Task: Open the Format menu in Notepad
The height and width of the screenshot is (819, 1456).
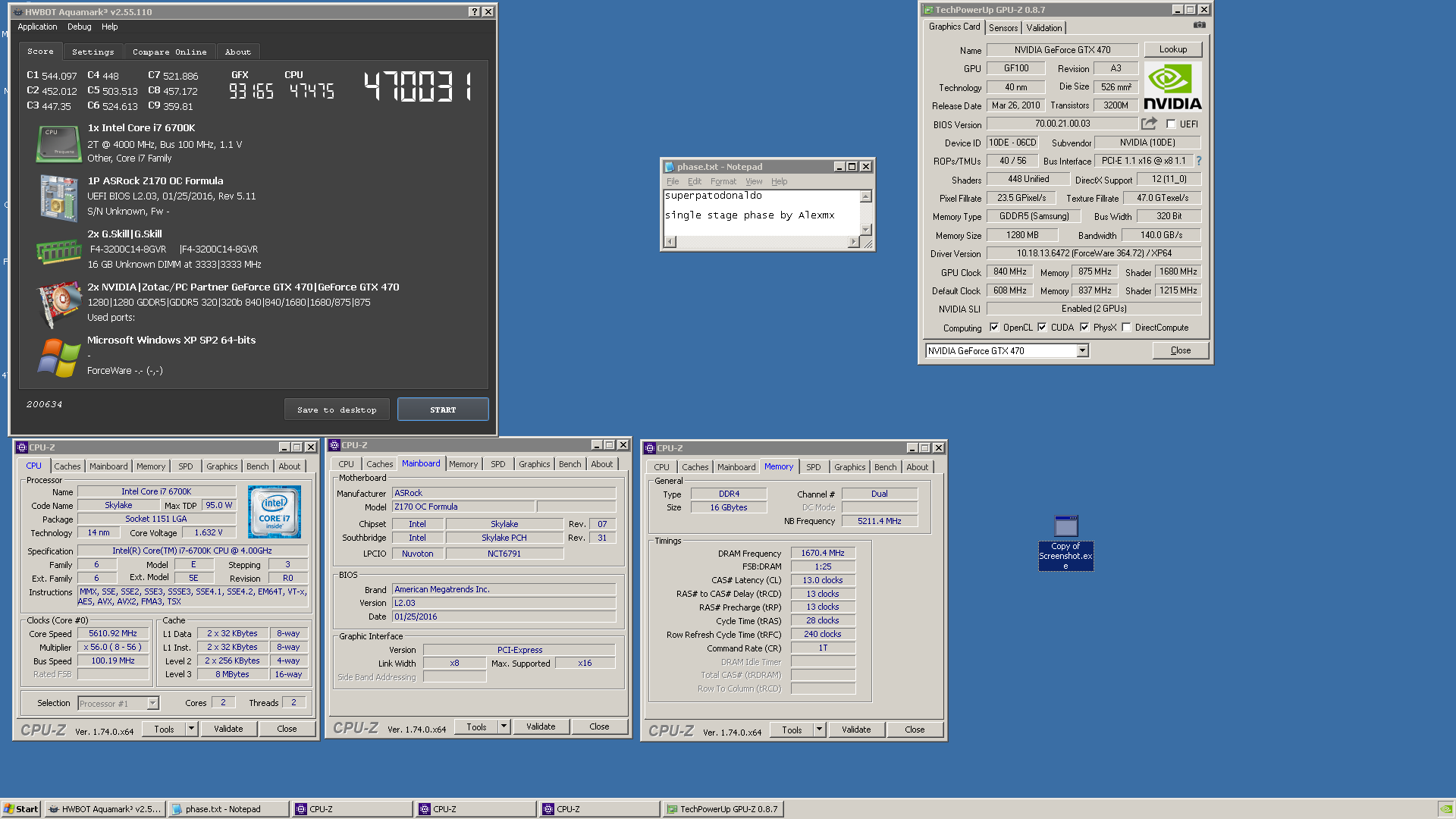Action: 723,181
